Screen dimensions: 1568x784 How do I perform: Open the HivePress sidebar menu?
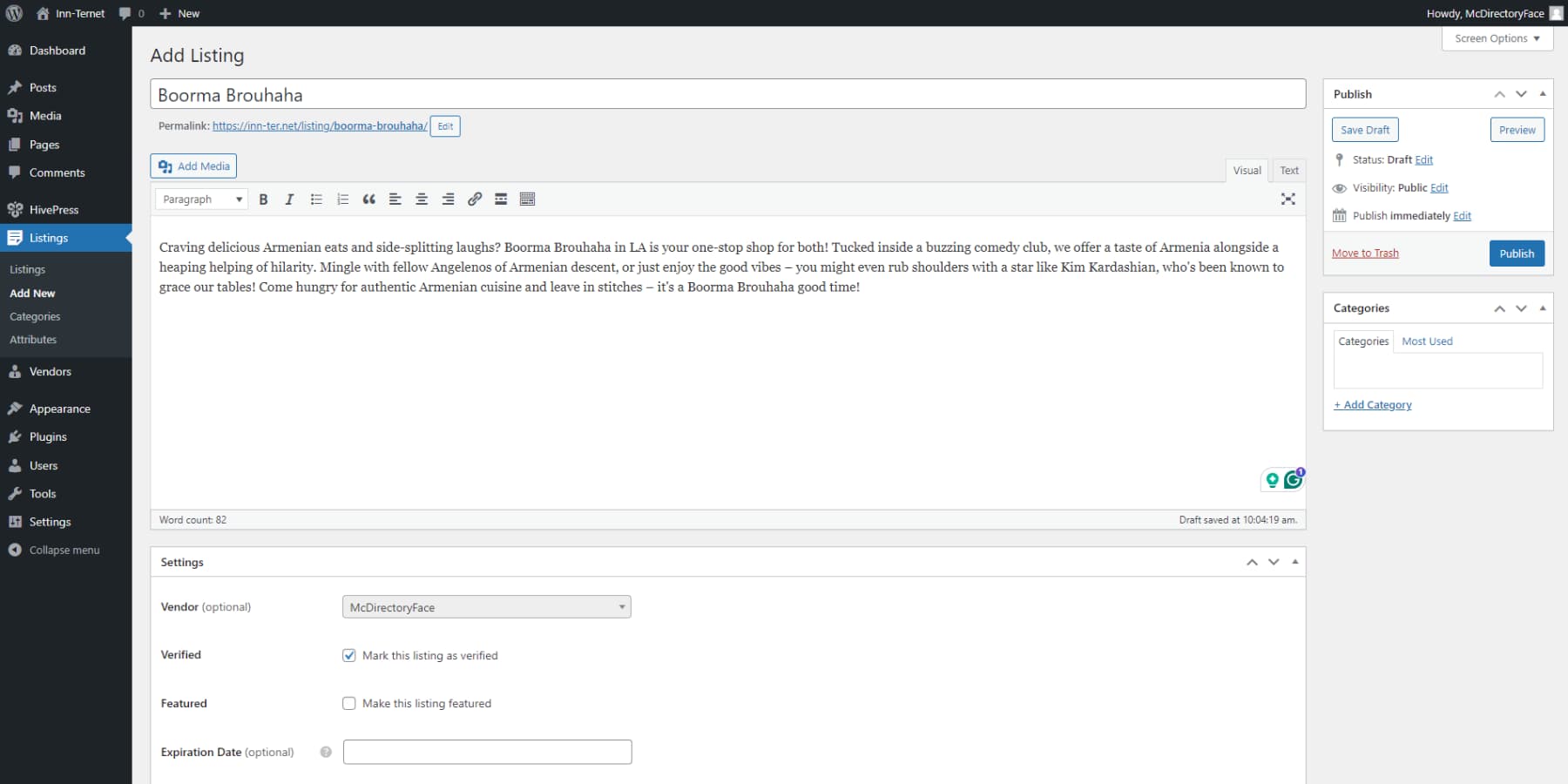[x=54, y=209]
